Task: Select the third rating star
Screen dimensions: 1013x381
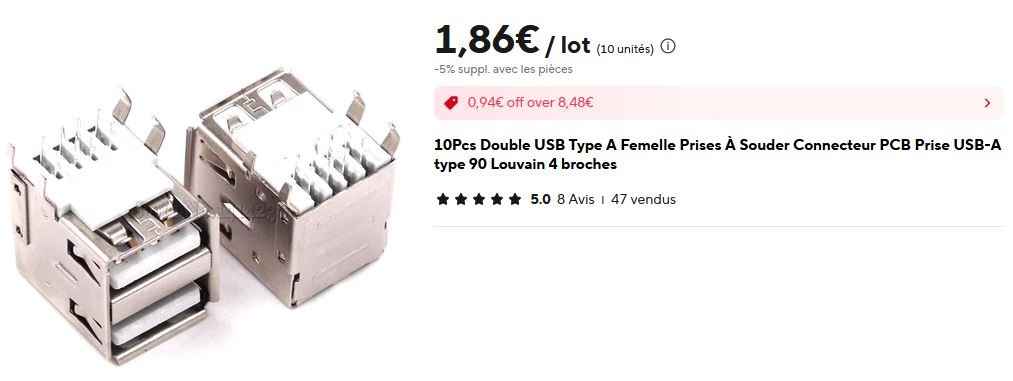Action: [479, 200]
